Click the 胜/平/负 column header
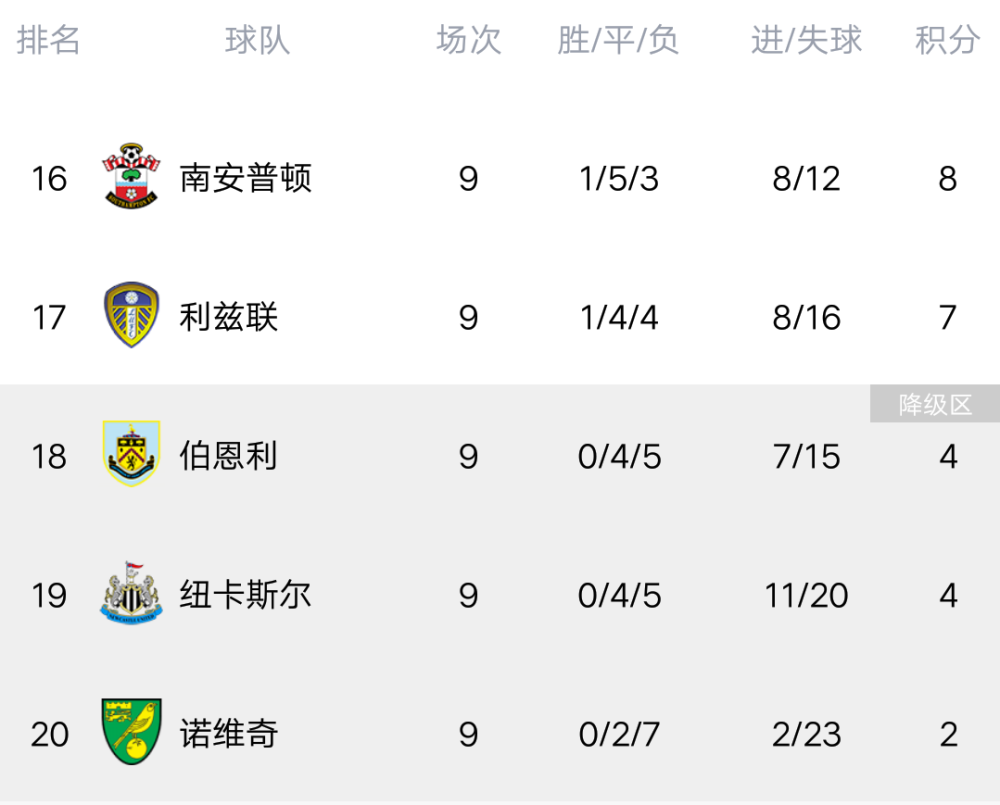 (618, 40)
